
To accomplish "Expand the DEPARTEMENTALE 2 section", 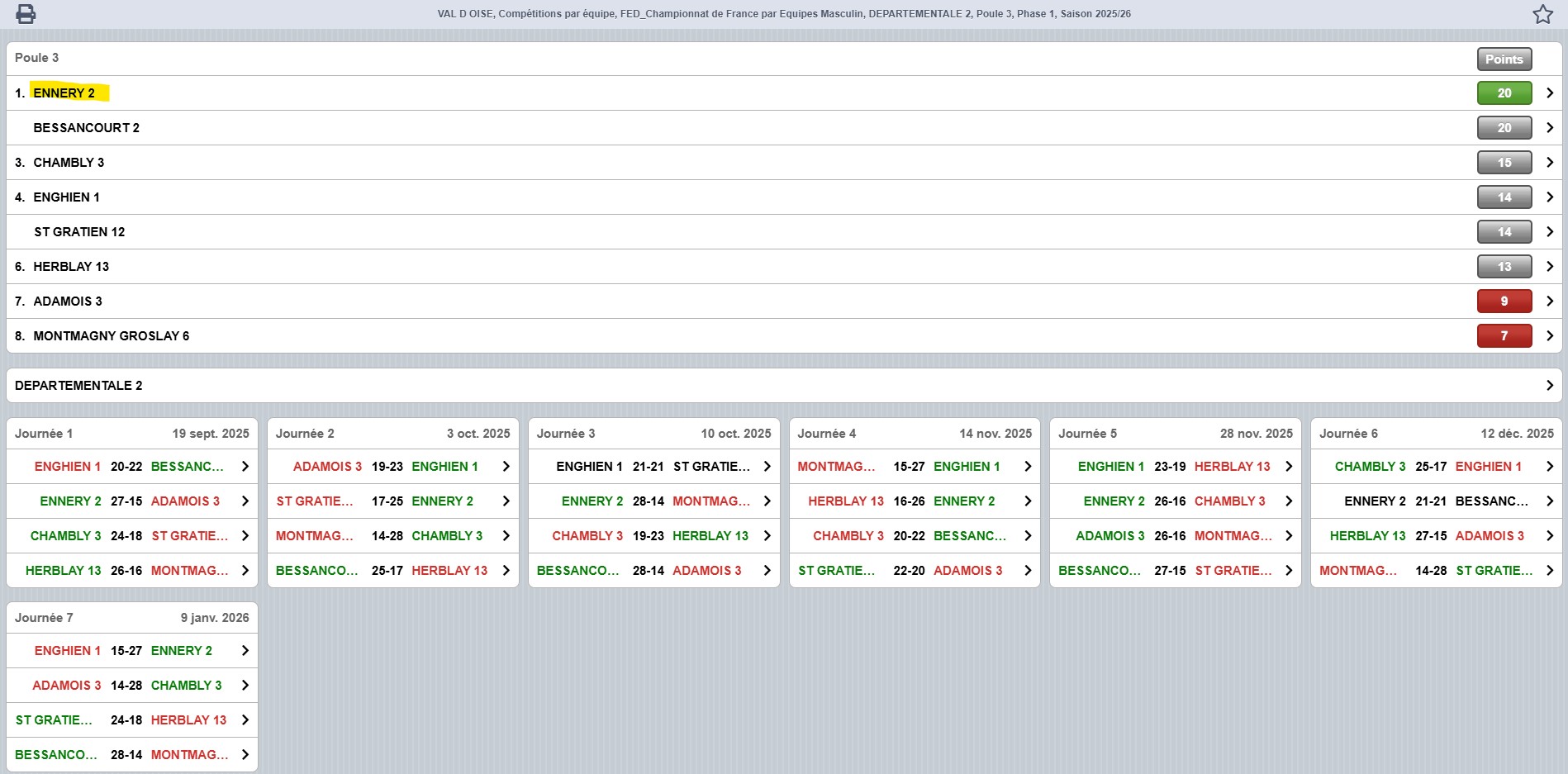I will (x=1549, y=386).
